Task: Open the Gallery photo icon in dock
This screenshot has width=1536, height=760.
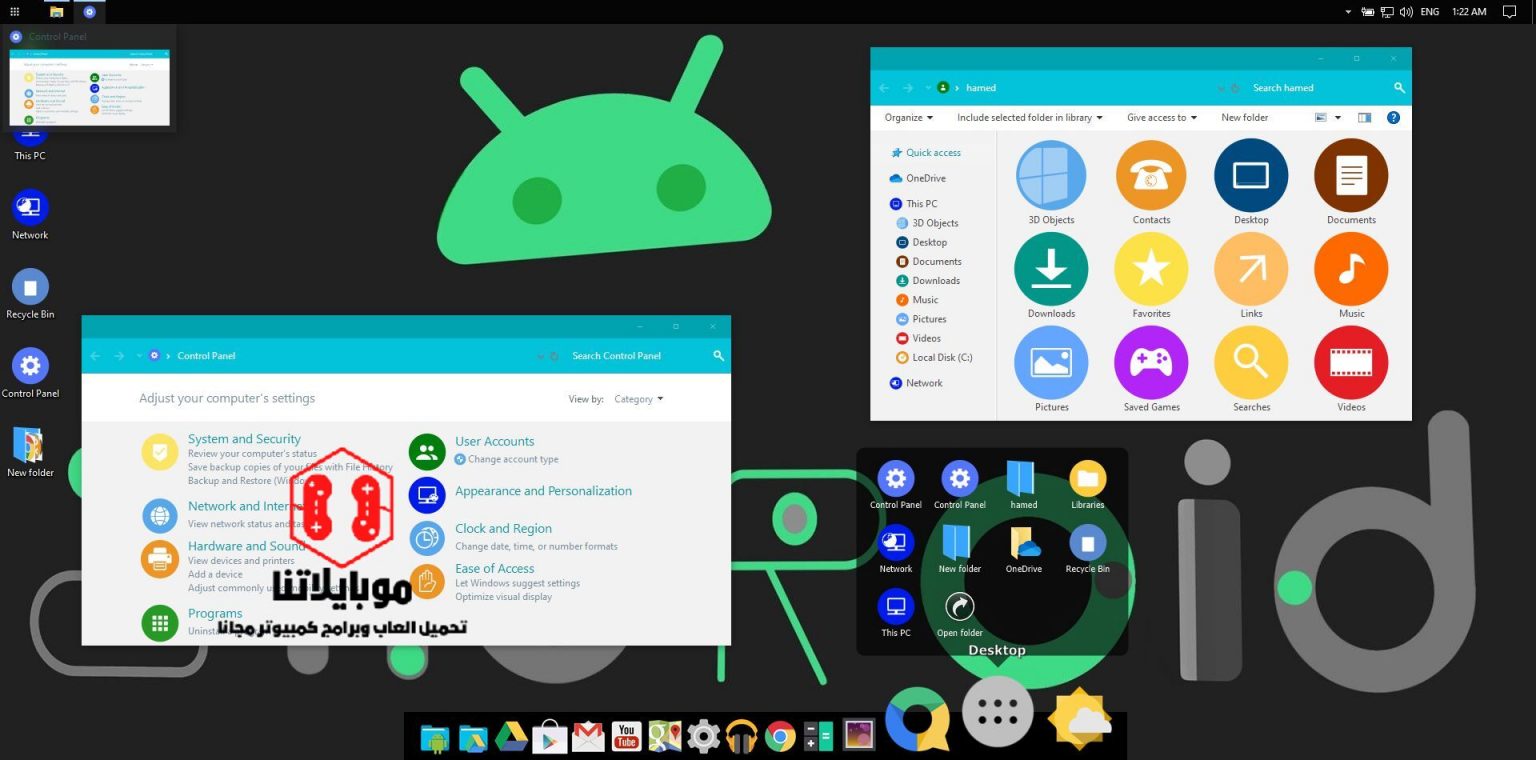Action: [858, 736]
